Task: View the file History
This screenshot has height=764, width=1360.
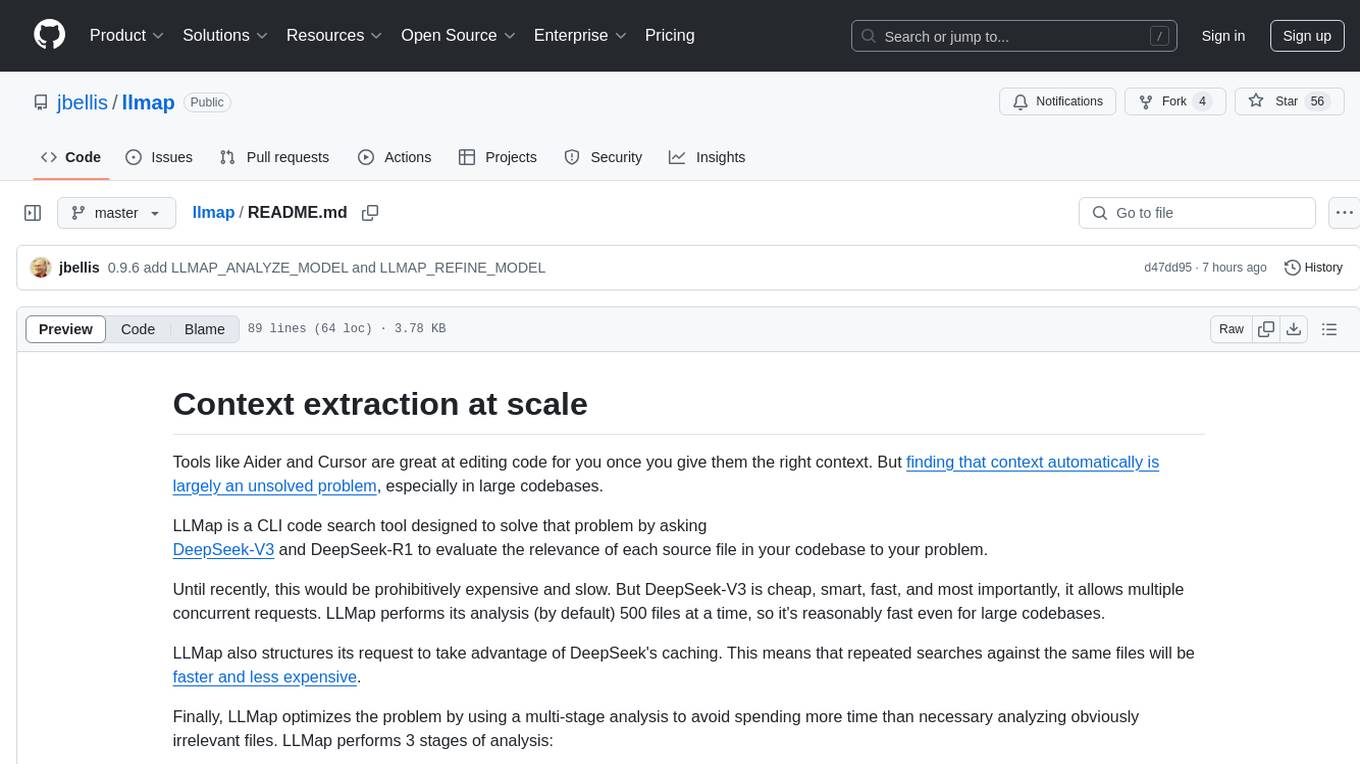Action: 1313,267
